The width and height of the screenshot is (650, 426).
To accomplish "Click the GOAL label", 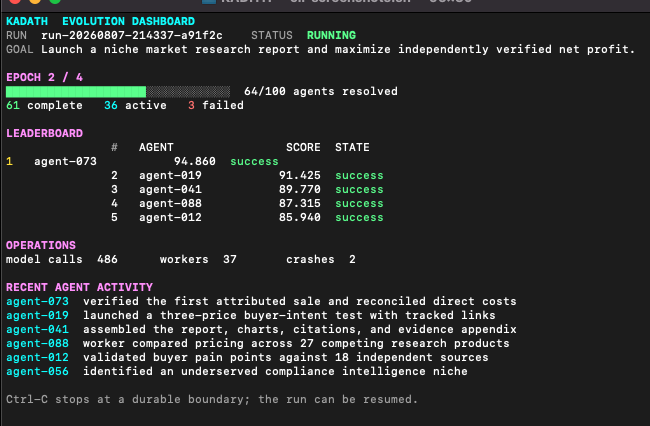I will [19, 49].
